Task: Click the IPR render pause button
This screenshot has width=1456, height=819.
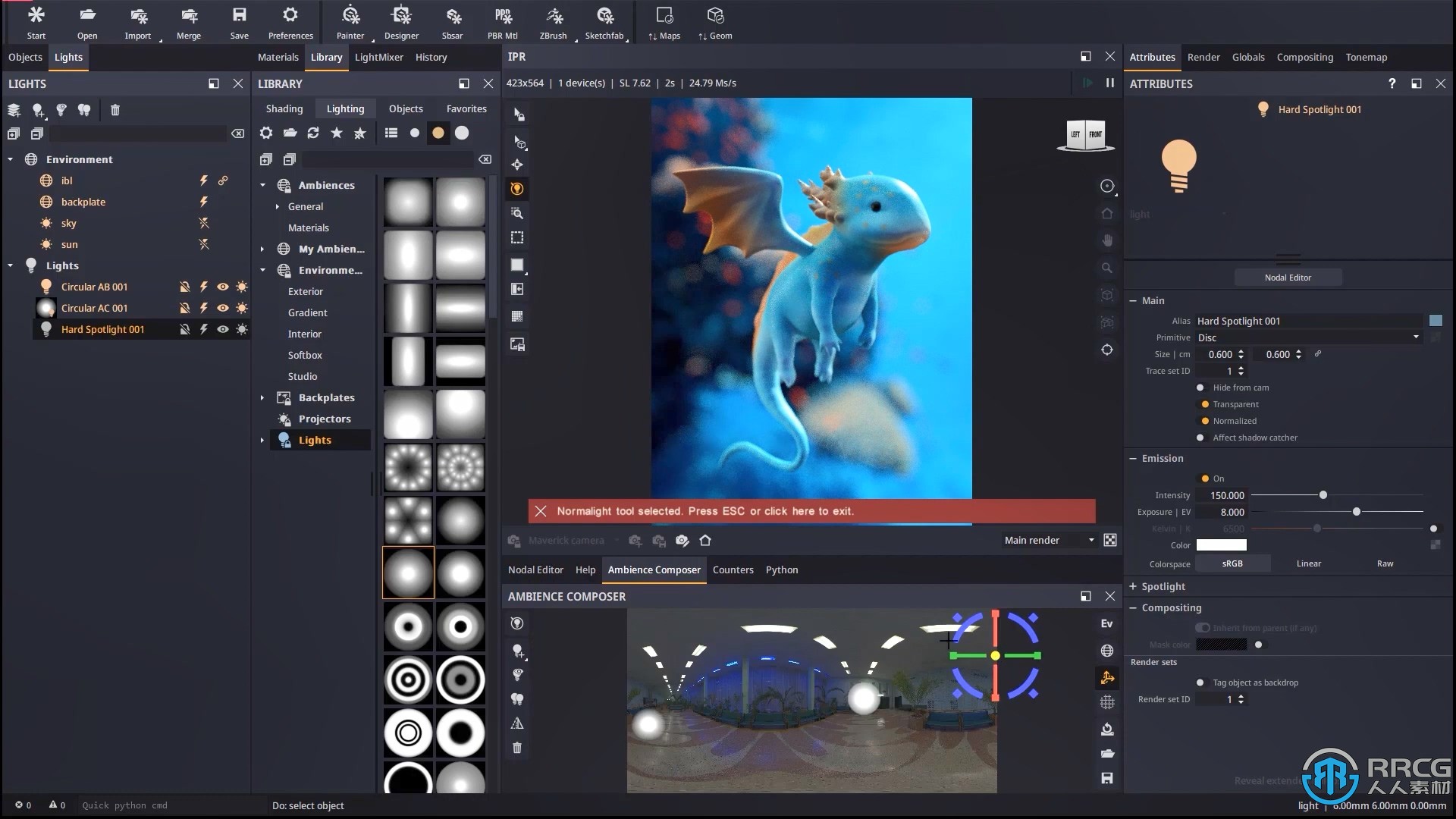Action: click(x=1110, y=82)
